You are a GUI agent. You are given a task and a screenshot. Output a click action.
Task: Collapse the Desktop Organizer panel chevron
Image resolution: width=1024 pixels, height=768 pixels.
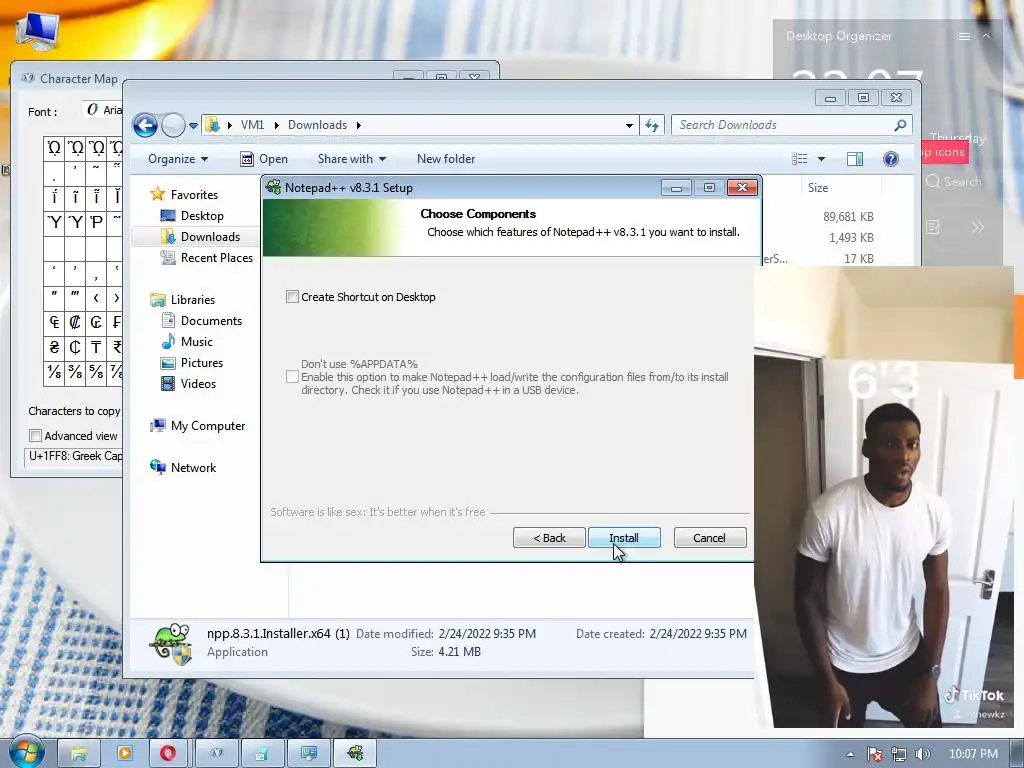pyautogui.click(x=986, y=37)
